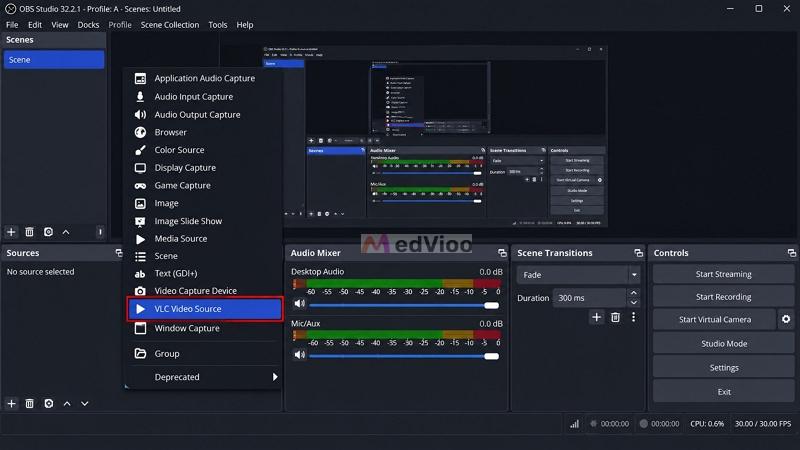Click Start Recording
The image size is (800, 450).
coord(723,297)
